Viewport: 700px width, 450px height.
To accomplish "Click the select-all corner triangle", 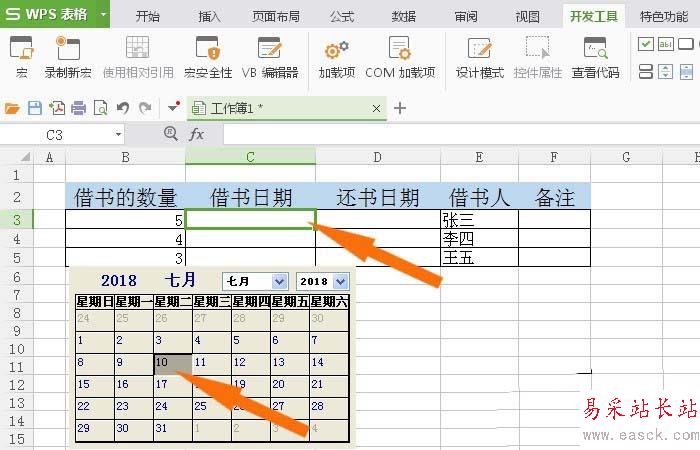I will click(25, 157).
